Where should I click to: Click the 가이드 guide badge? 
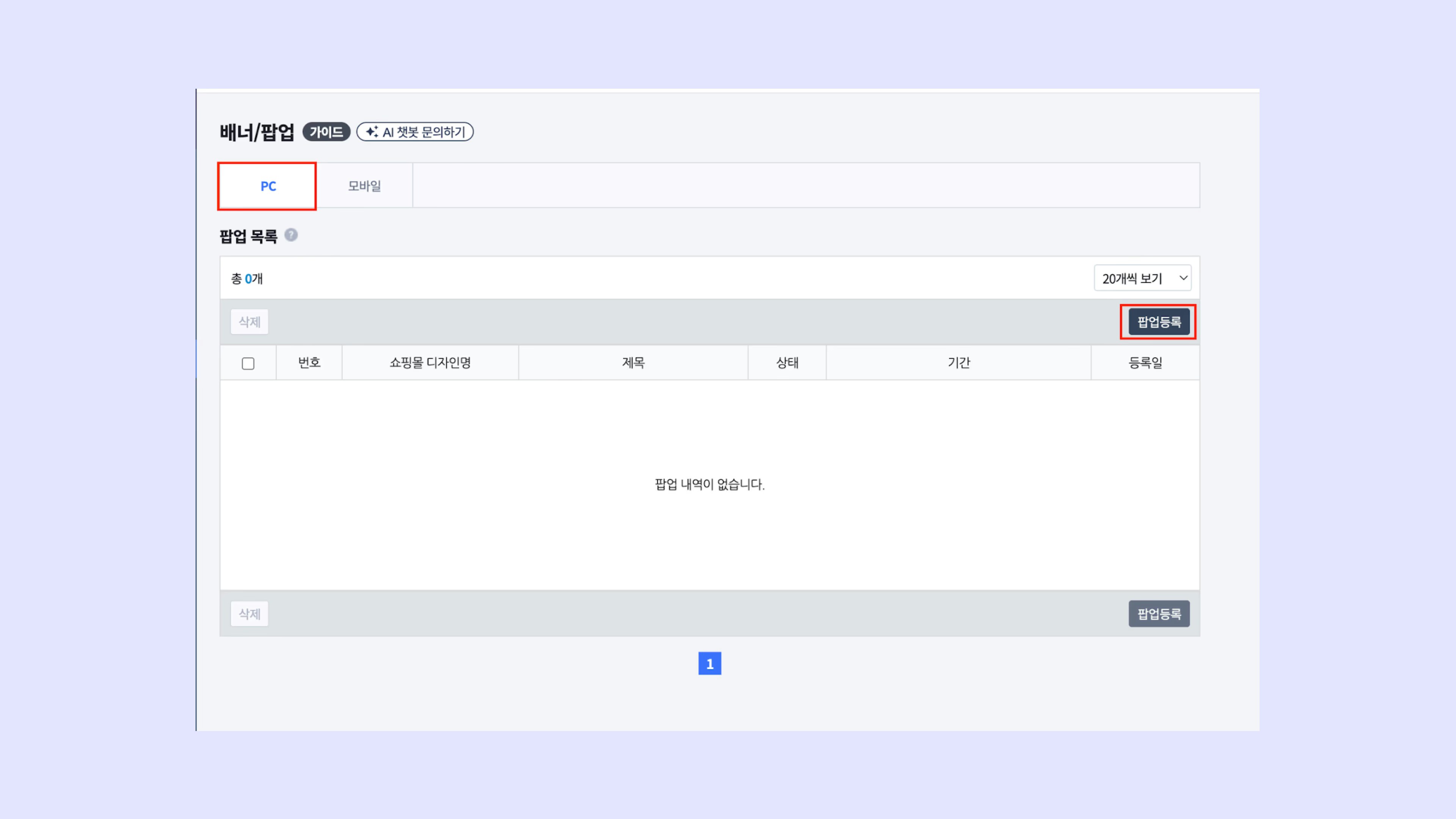coord(326,132)
